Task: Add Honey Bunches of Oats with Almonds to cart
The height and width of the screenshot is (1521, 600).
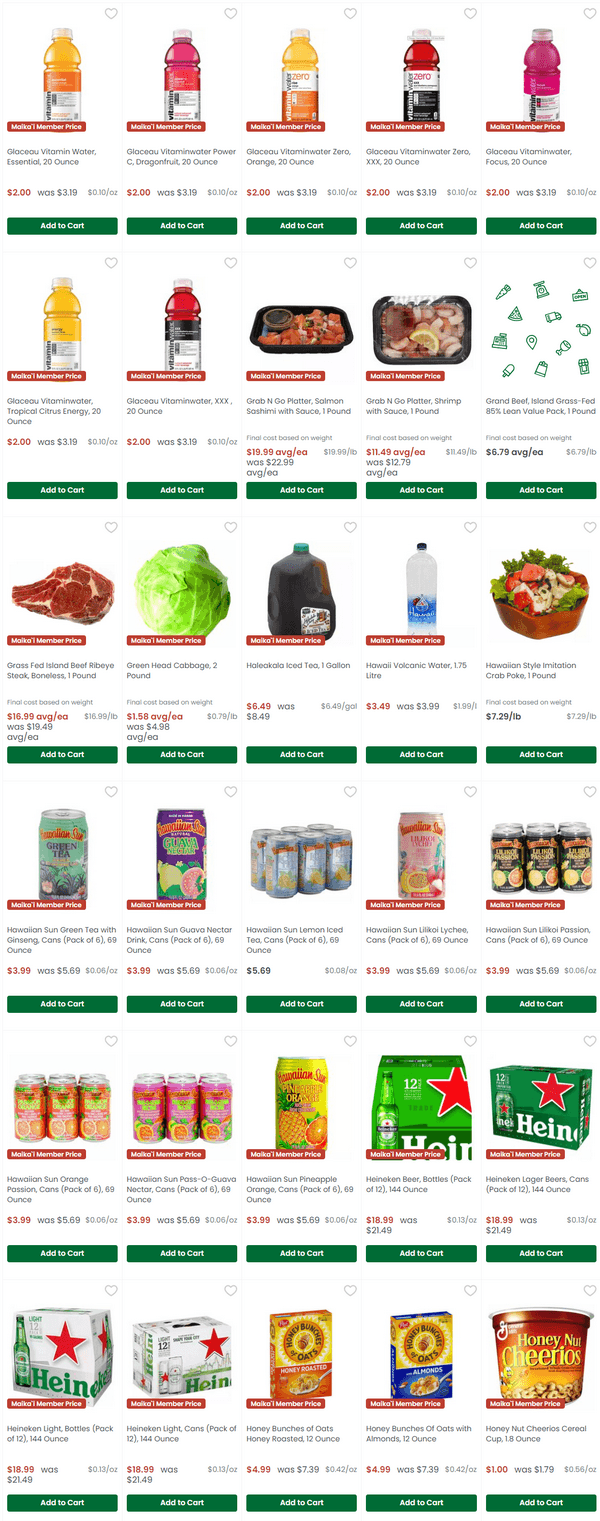Action: [x=421, y=1503]
